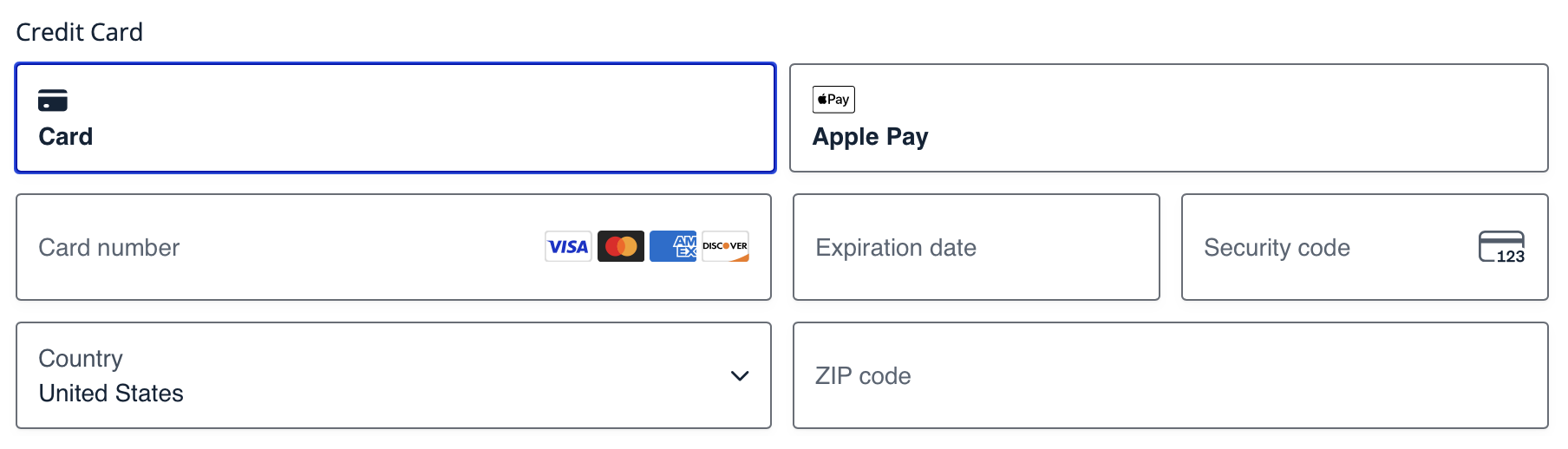Focus the Security code field

[x=1365, y=247]
